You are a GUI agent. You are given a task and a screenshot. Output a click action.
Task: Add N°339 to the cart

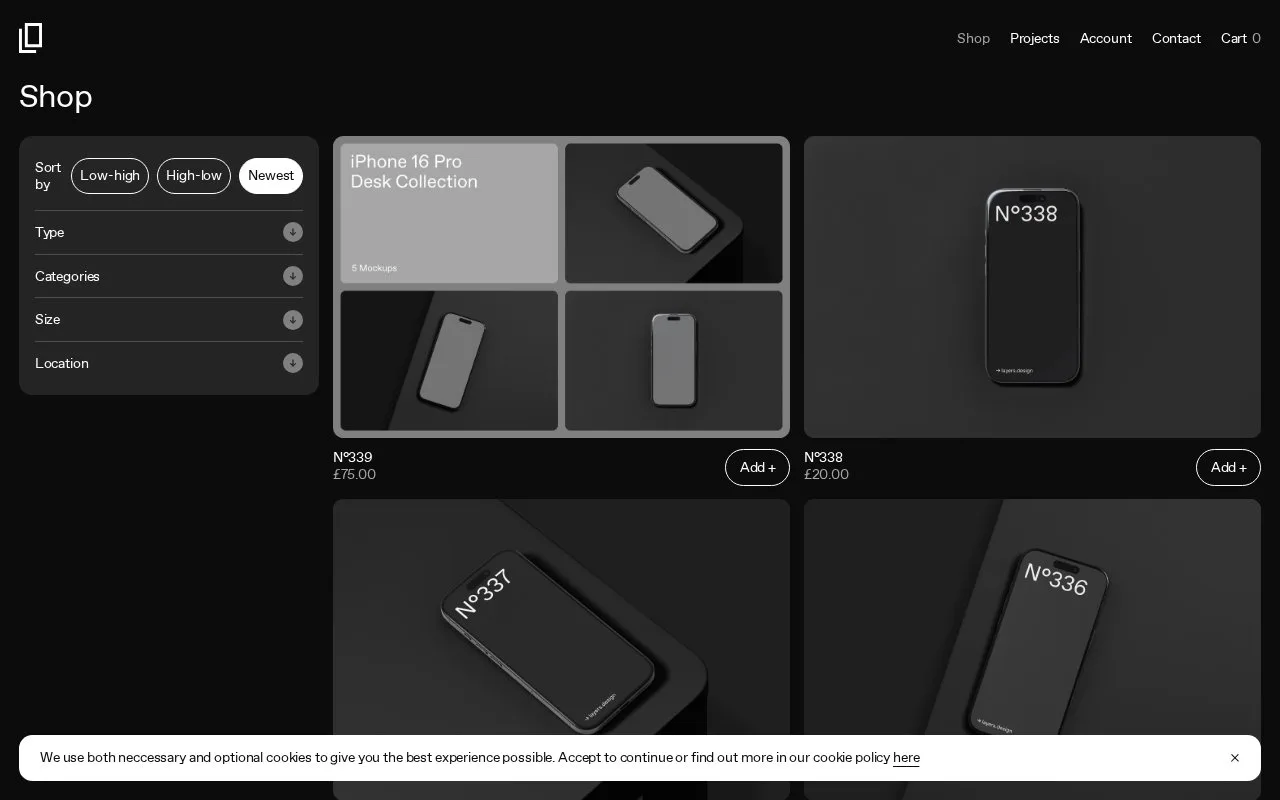pos(757,468)
